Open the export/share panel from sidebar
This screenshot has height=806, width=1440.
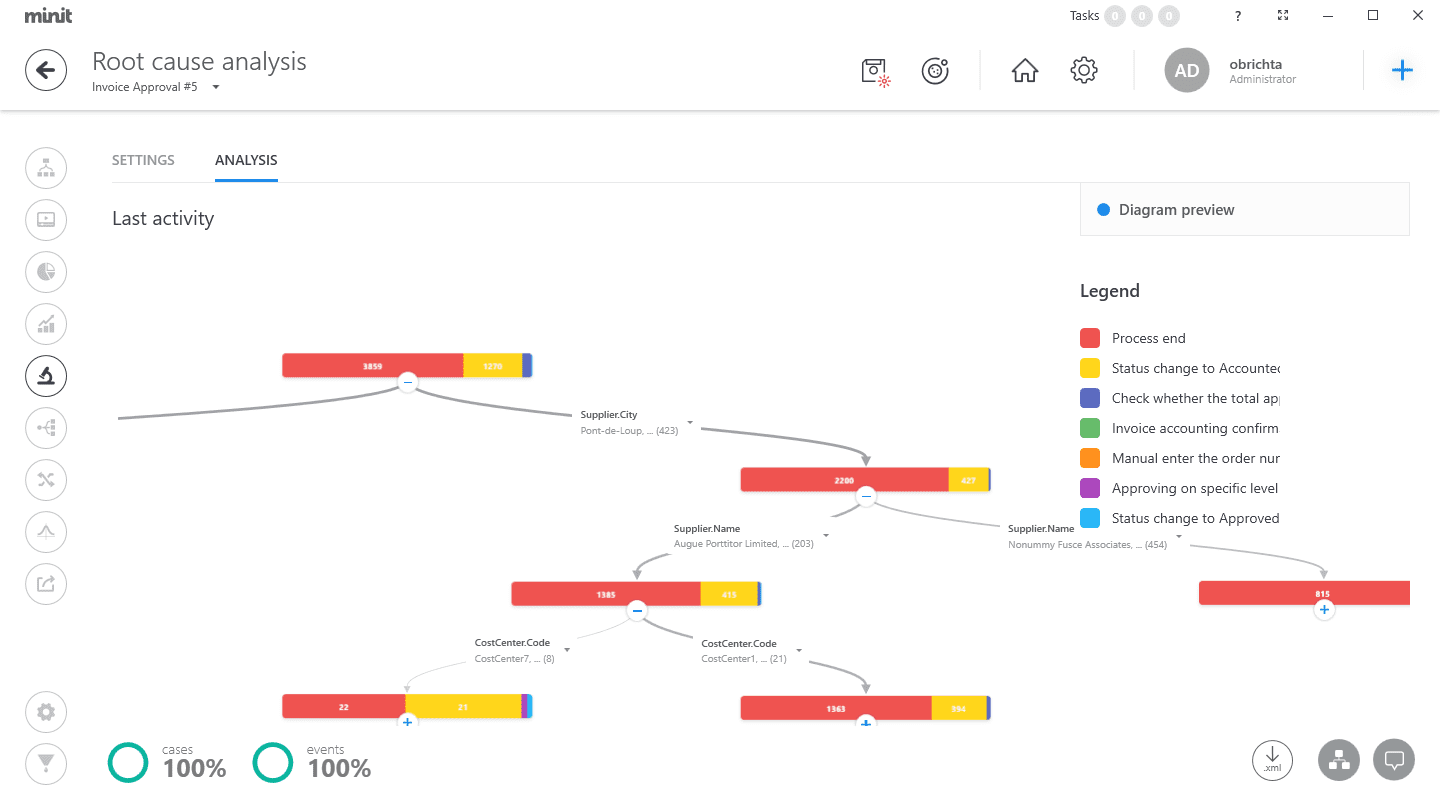46,584
